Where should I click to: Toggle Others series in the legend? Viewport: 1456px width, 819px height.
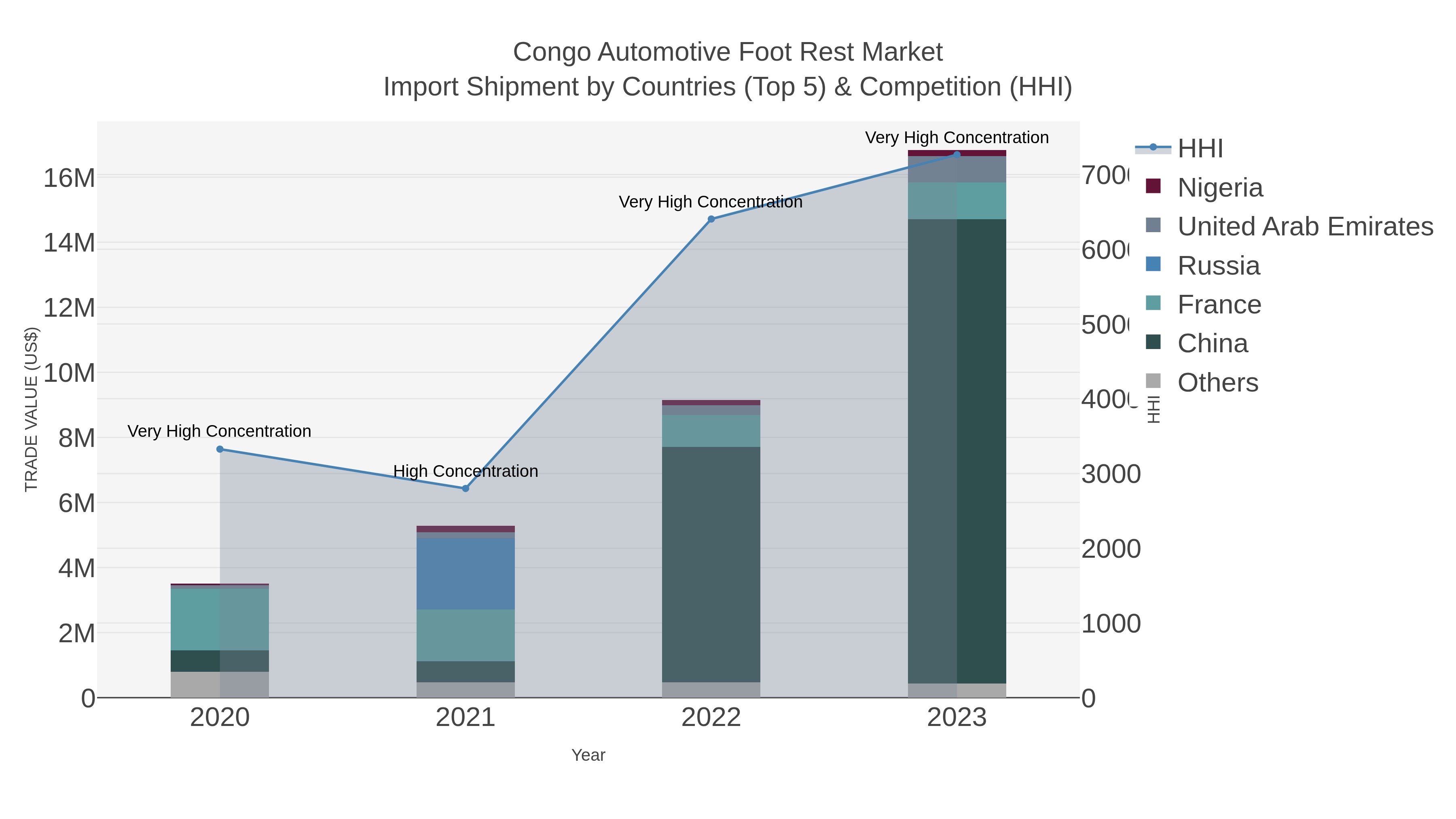click(1202, 382)
